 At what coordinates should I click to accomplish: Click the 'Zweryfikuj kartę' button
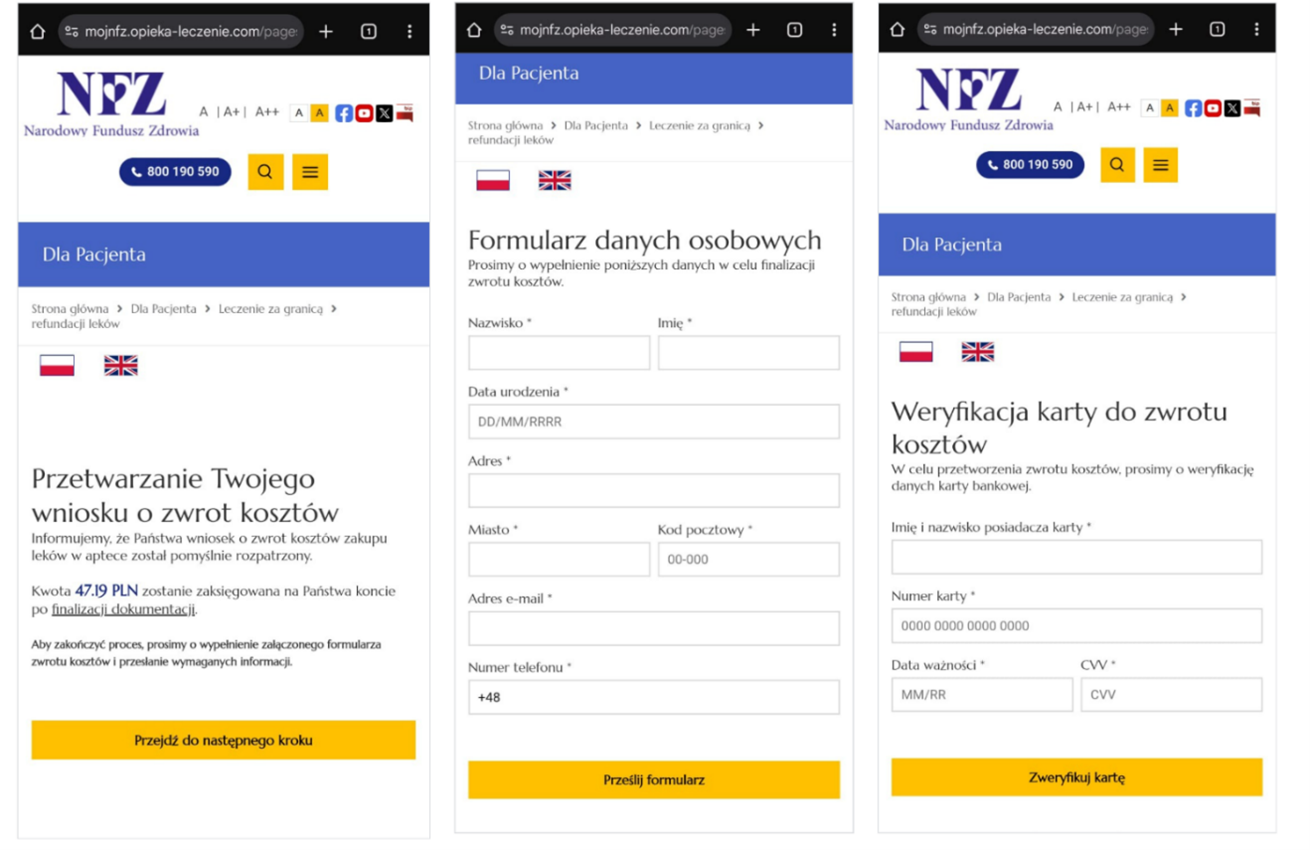1076,777
